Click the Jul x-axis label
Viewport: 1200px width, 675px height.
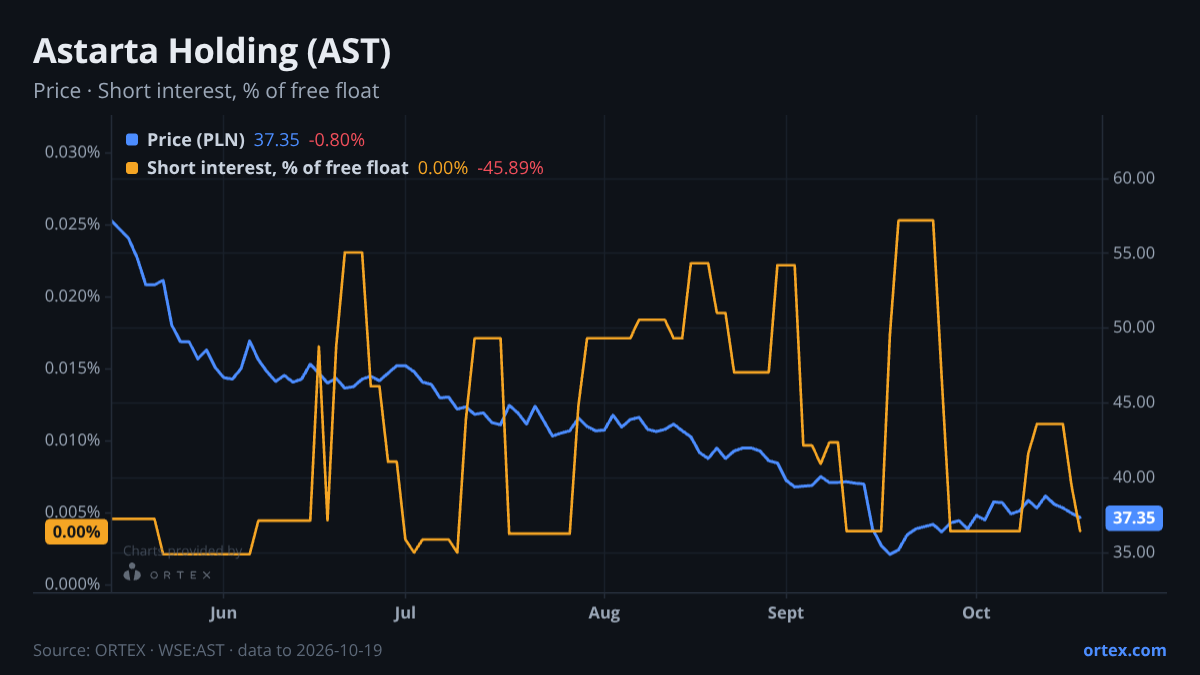(x=406, y=612)
